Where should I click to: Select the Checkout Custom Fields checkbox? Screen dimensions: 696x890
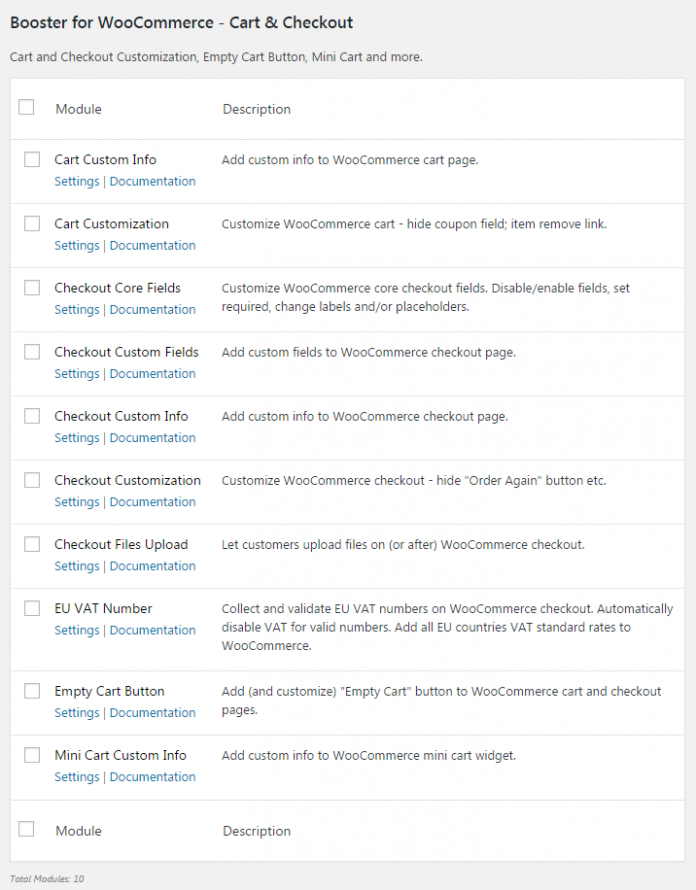click(32, 352)
